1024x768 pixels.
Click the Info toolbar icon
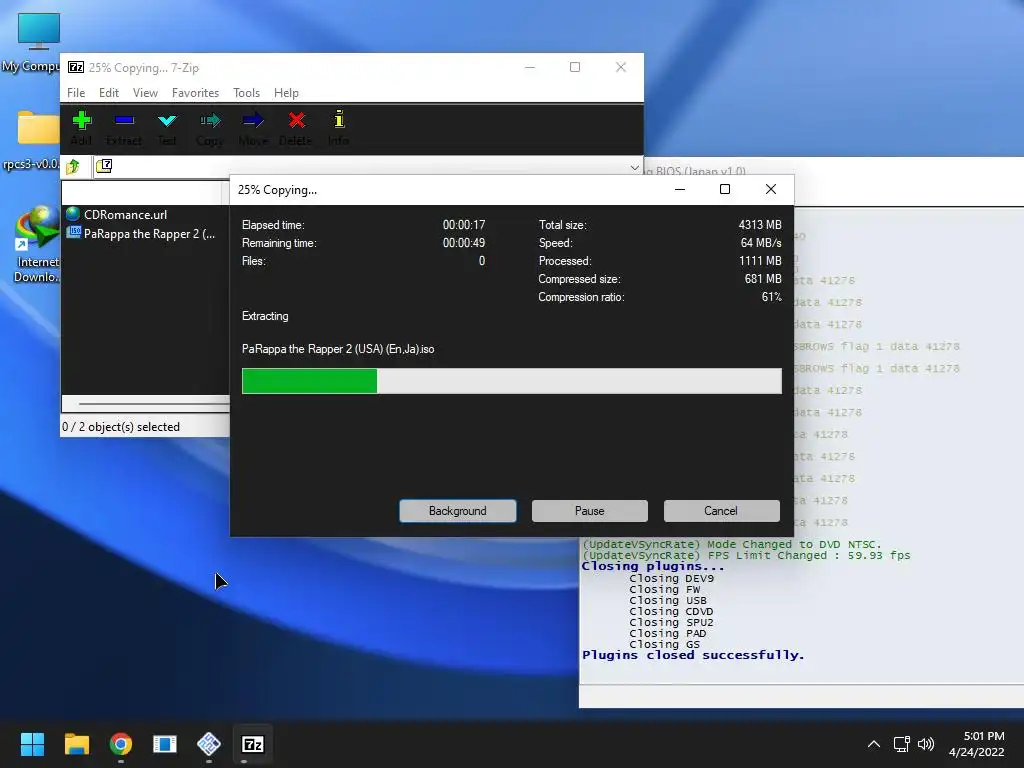pyautogui.click(x=338, y=128)
